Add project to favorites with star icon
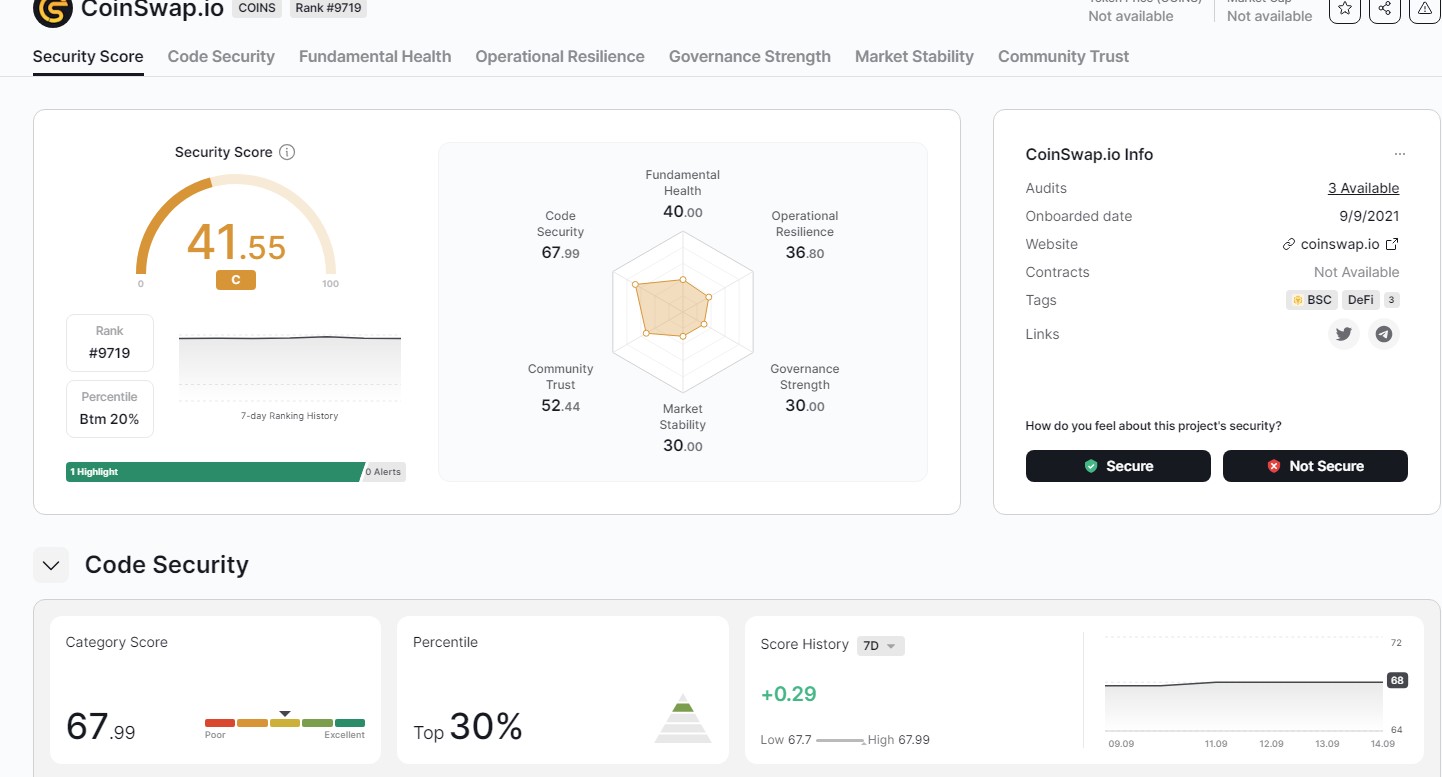 click(1345, 8)
